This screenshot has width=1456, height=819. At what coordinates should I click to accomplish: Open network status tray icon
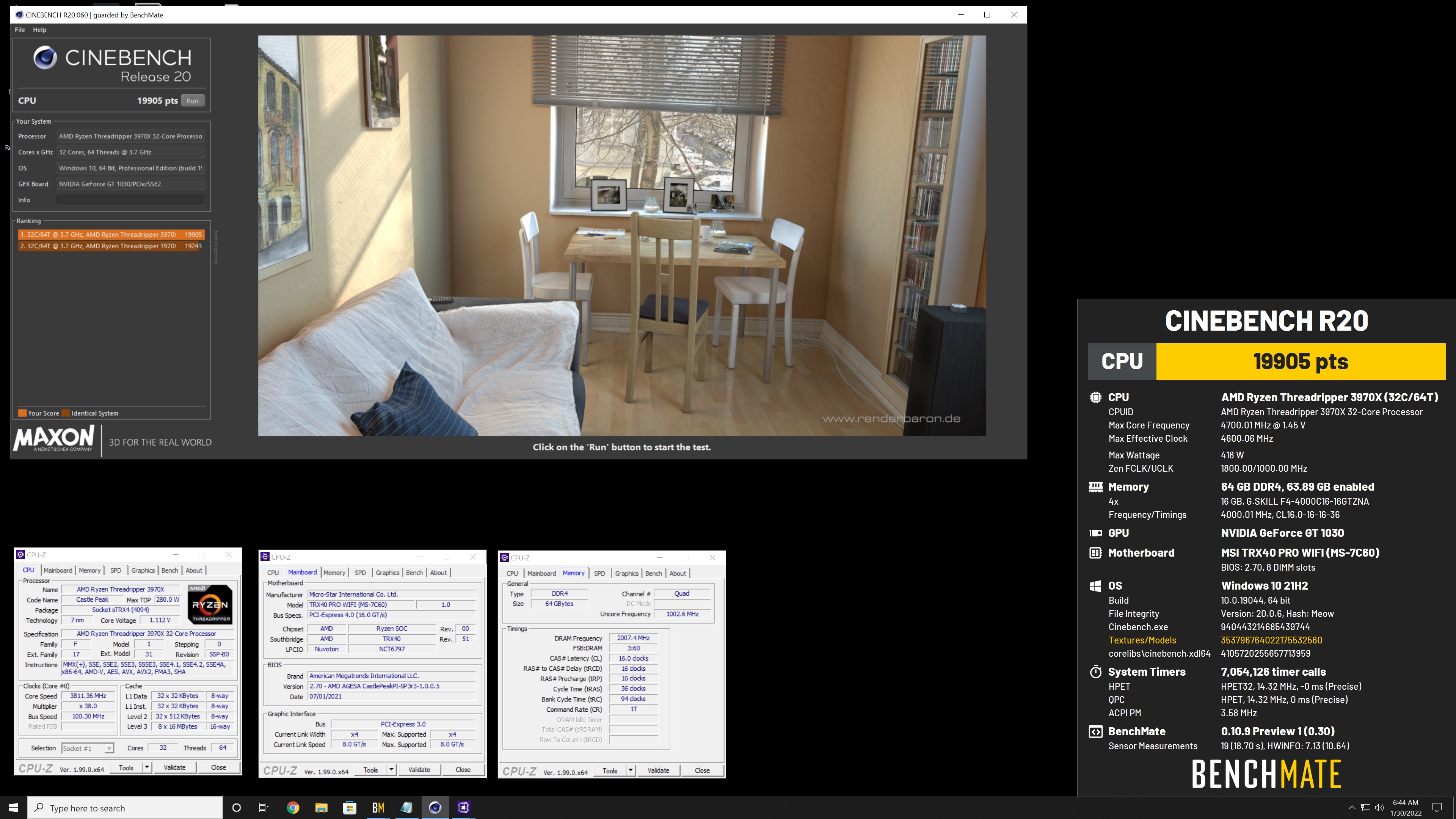coord(1365,808)
